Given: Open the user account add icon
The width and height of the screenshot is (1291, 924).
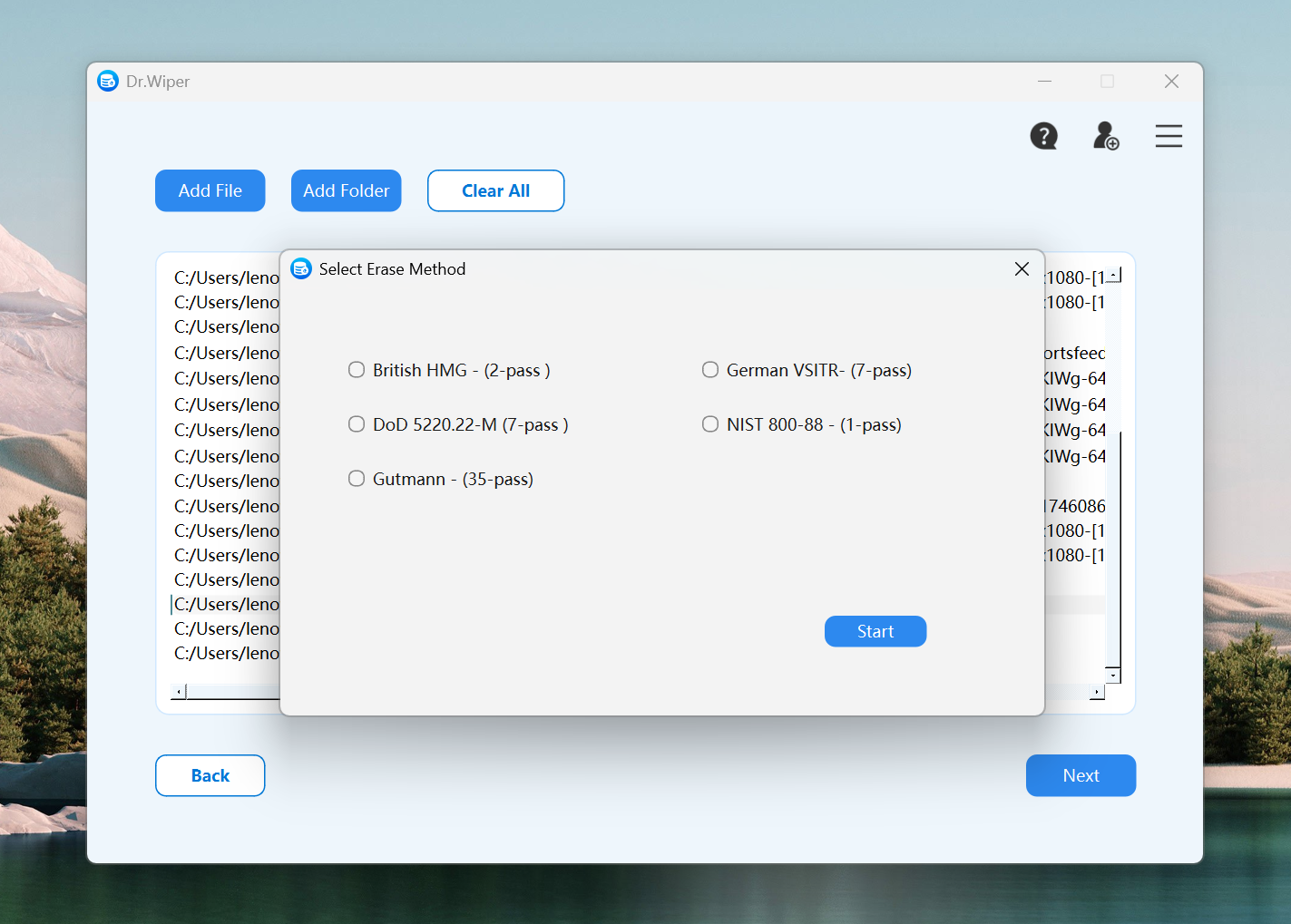Looking at the screenshot, I should pyautogui.click(x=1105, y=136).
